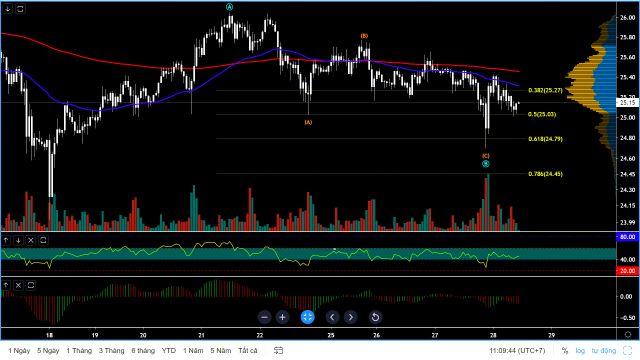Viewport: 640px width, 360px height.
Task: Move the RSI pane up
Action: [6, 240]
